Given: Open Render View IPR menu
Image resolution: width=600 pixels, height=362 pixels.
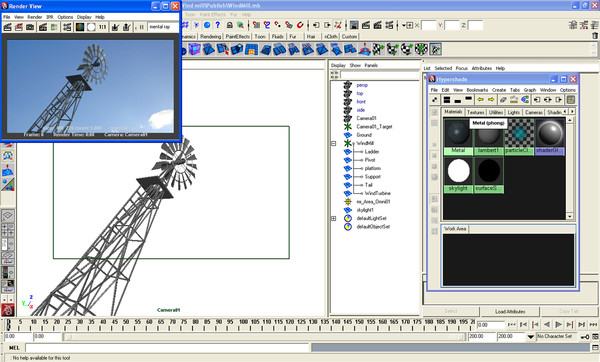Looking at the screenshot, I should click(x=50, y=17).
